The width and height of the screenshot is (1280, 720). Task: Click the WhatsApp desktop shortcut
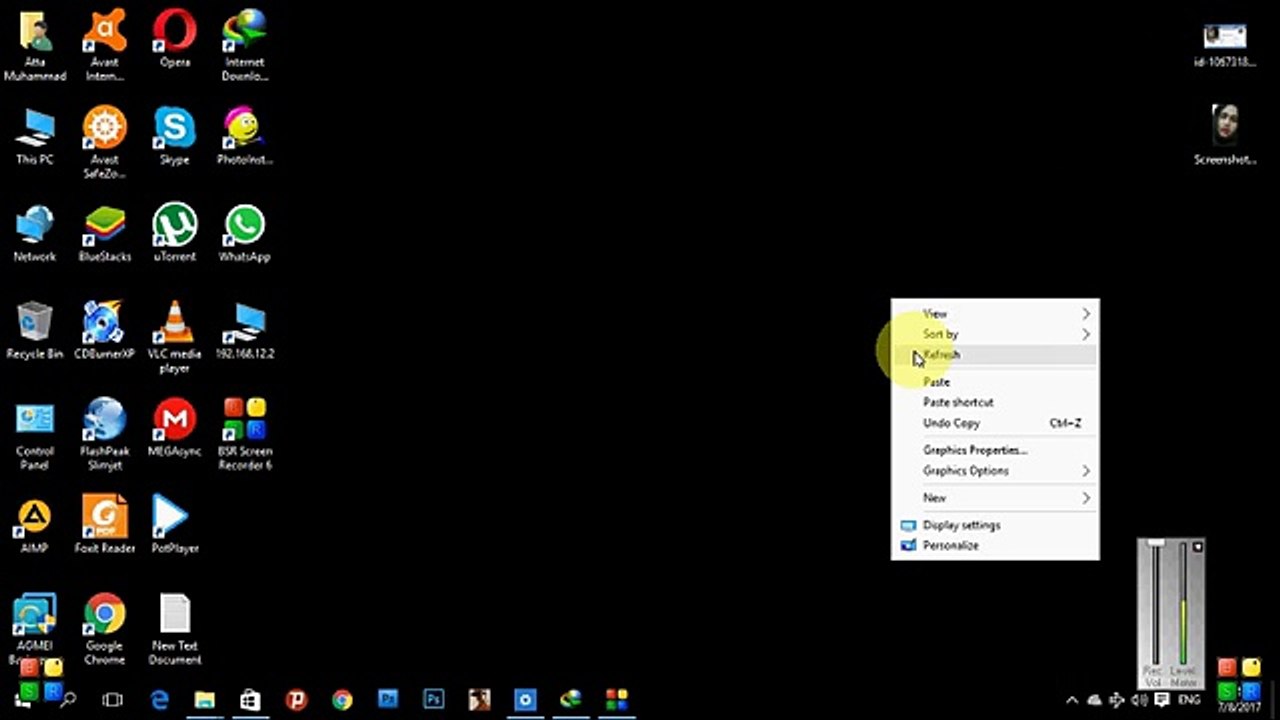[x=245, y=233]
